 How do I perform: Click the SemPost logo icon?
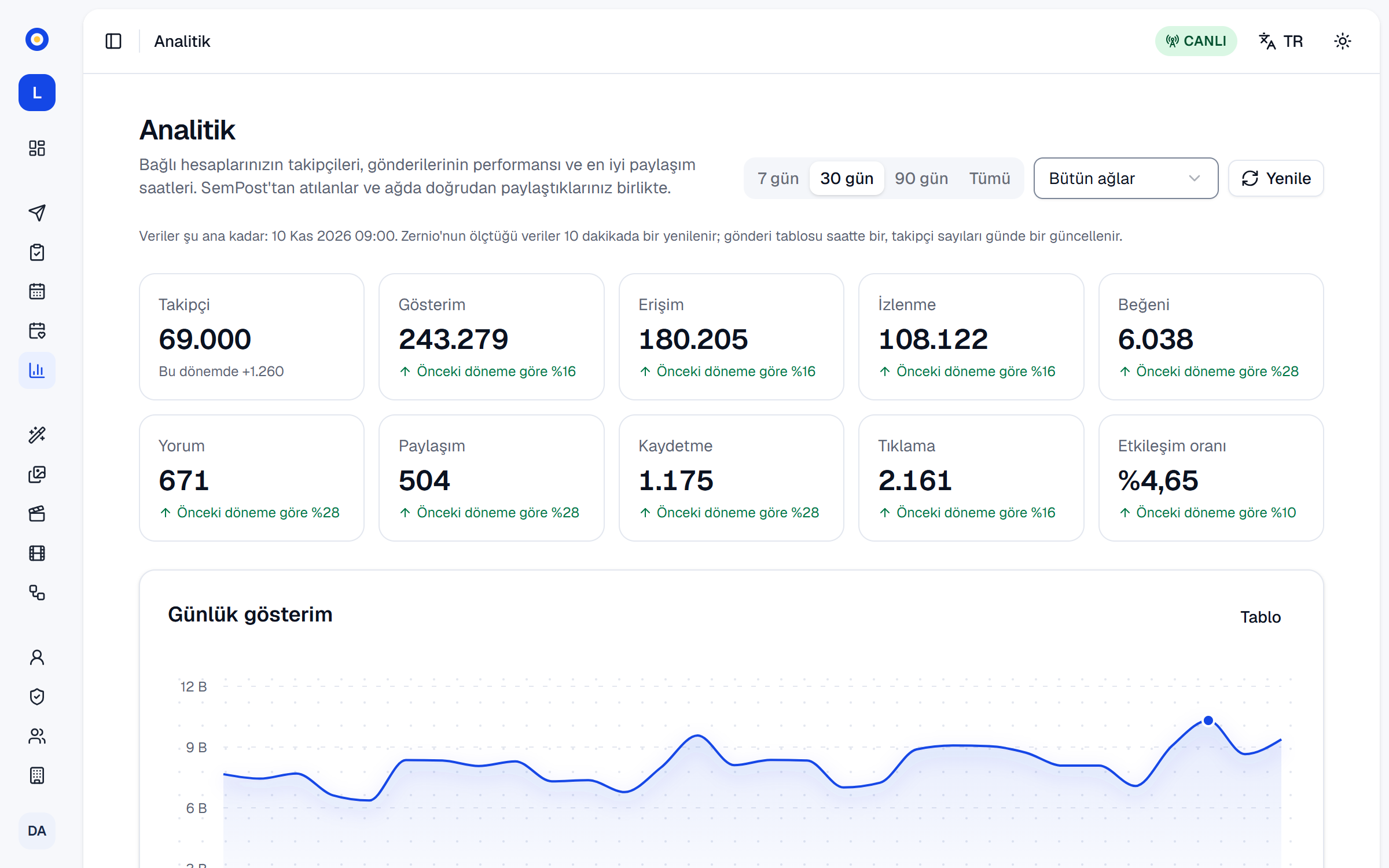pyautogui.click(x=37, y=39)
